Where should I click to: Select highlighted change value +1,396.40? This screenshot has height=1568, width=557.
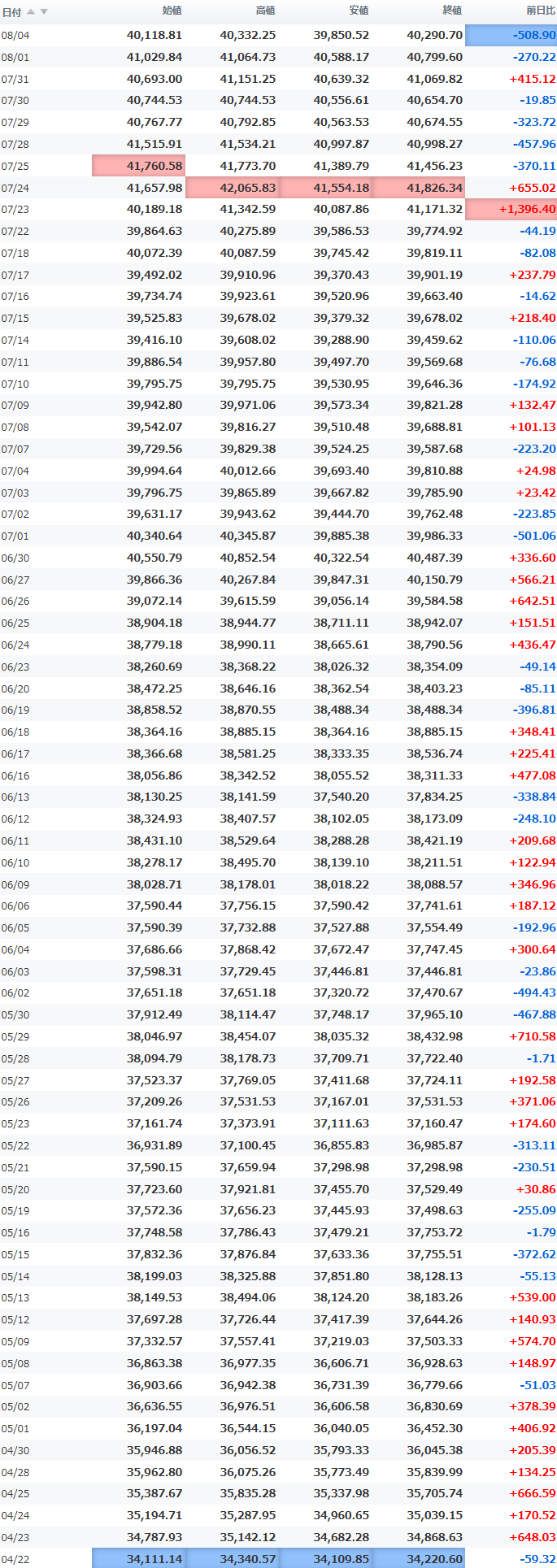tap(511, 209)
